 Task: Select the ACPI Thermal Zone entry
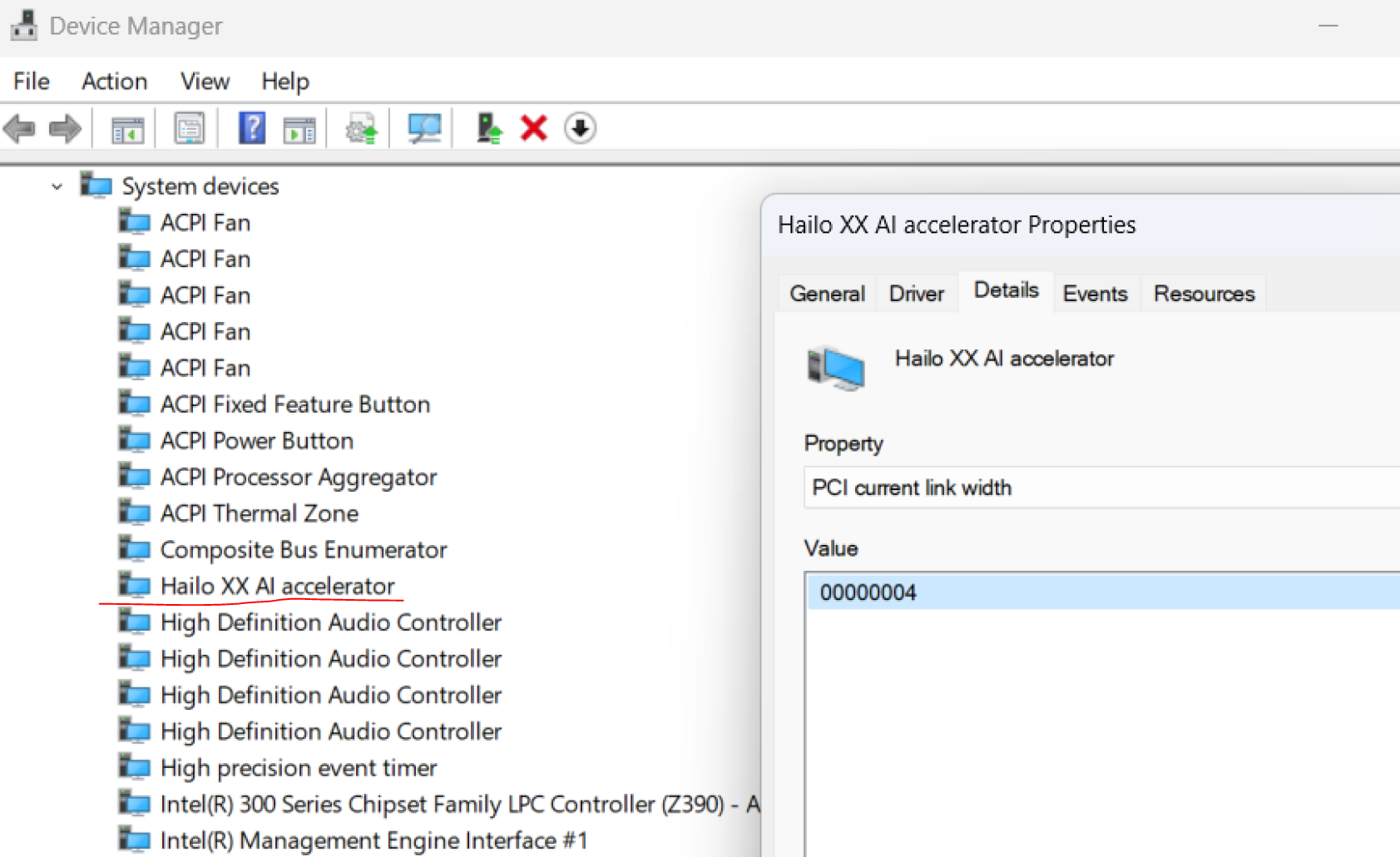coord(259,513)
